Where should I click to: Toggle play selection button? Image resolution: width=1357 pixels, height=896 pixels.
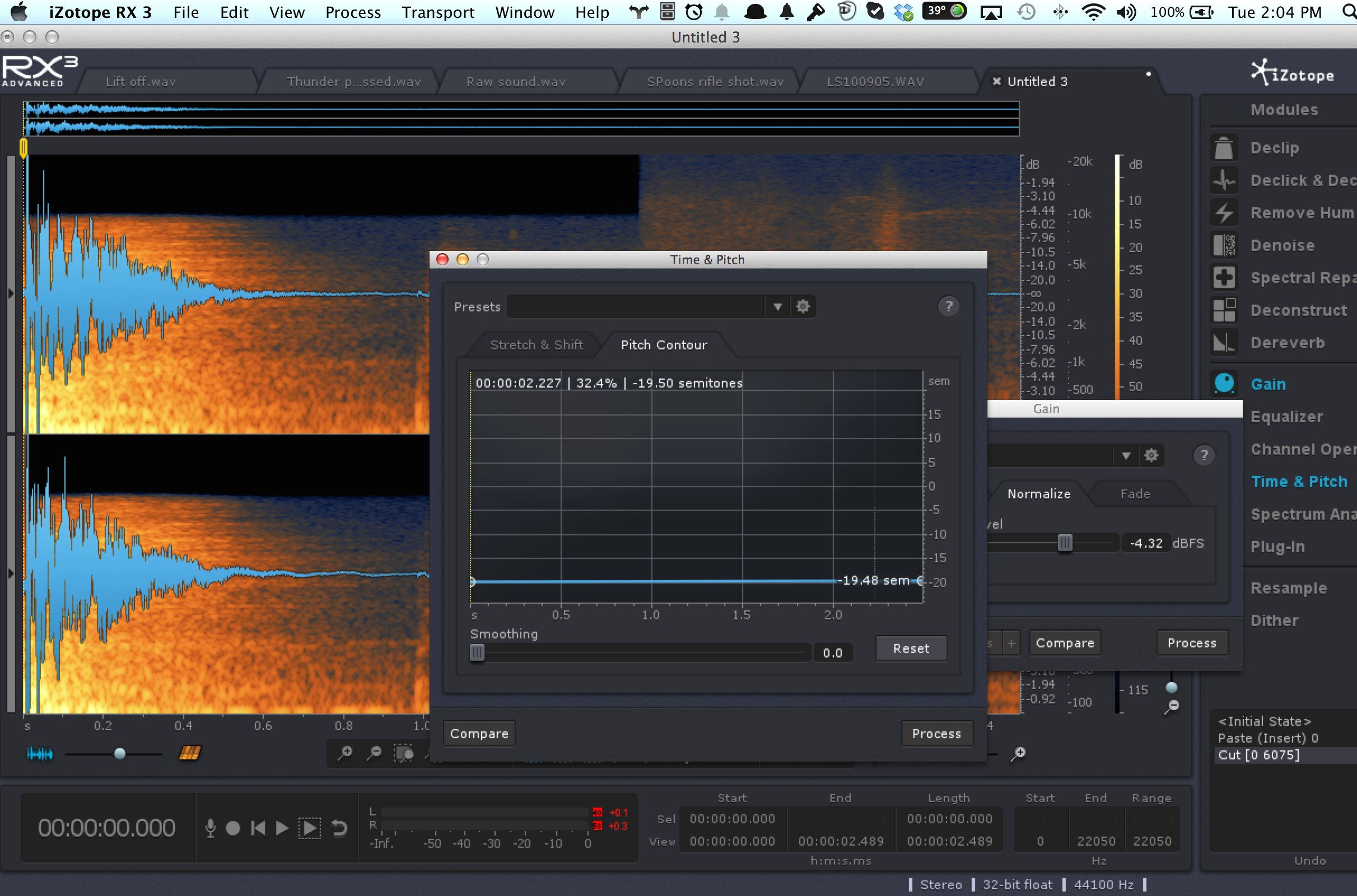point(309,828)
